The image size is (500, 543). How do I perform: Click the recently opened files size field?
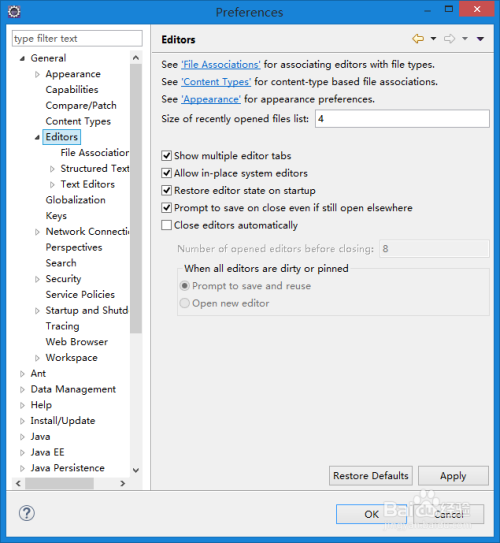coord(402,119)
